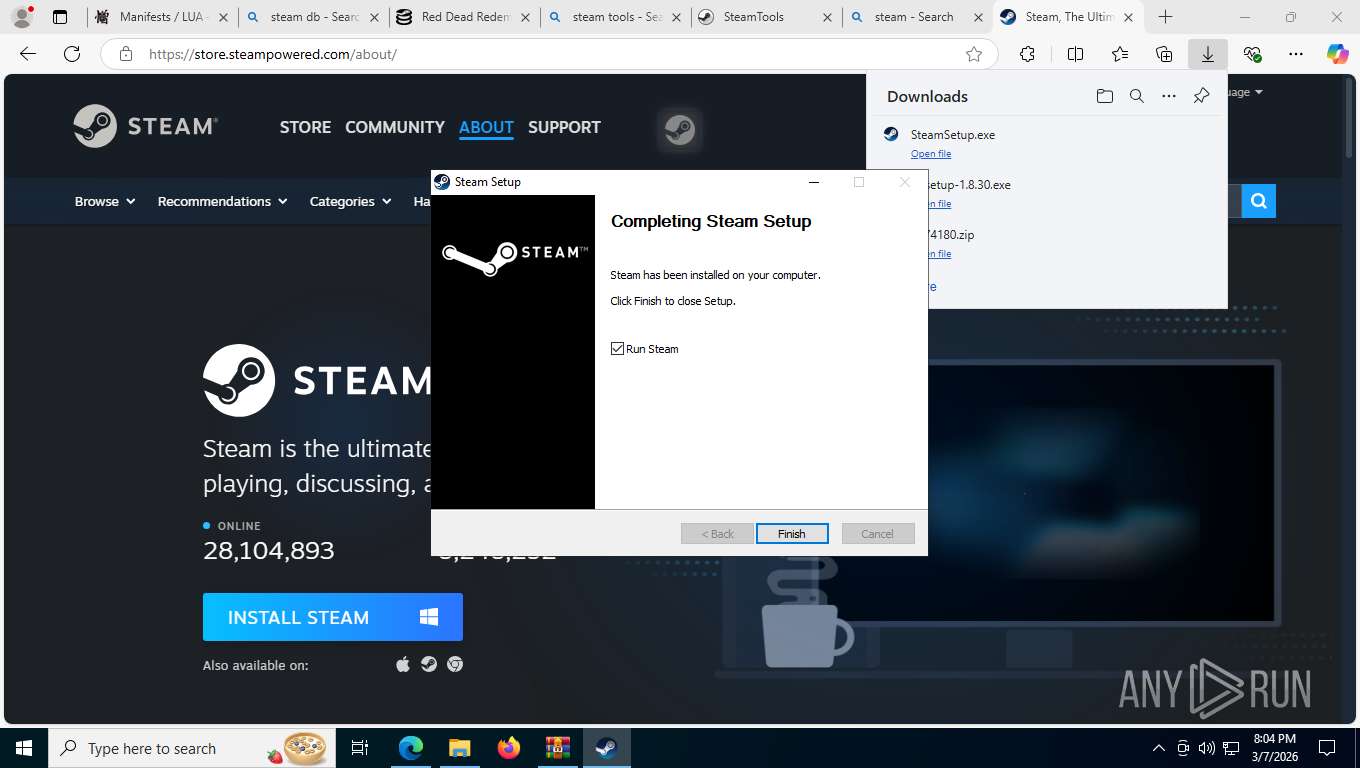Open Firefox from the taskbar

coord(509,748)
